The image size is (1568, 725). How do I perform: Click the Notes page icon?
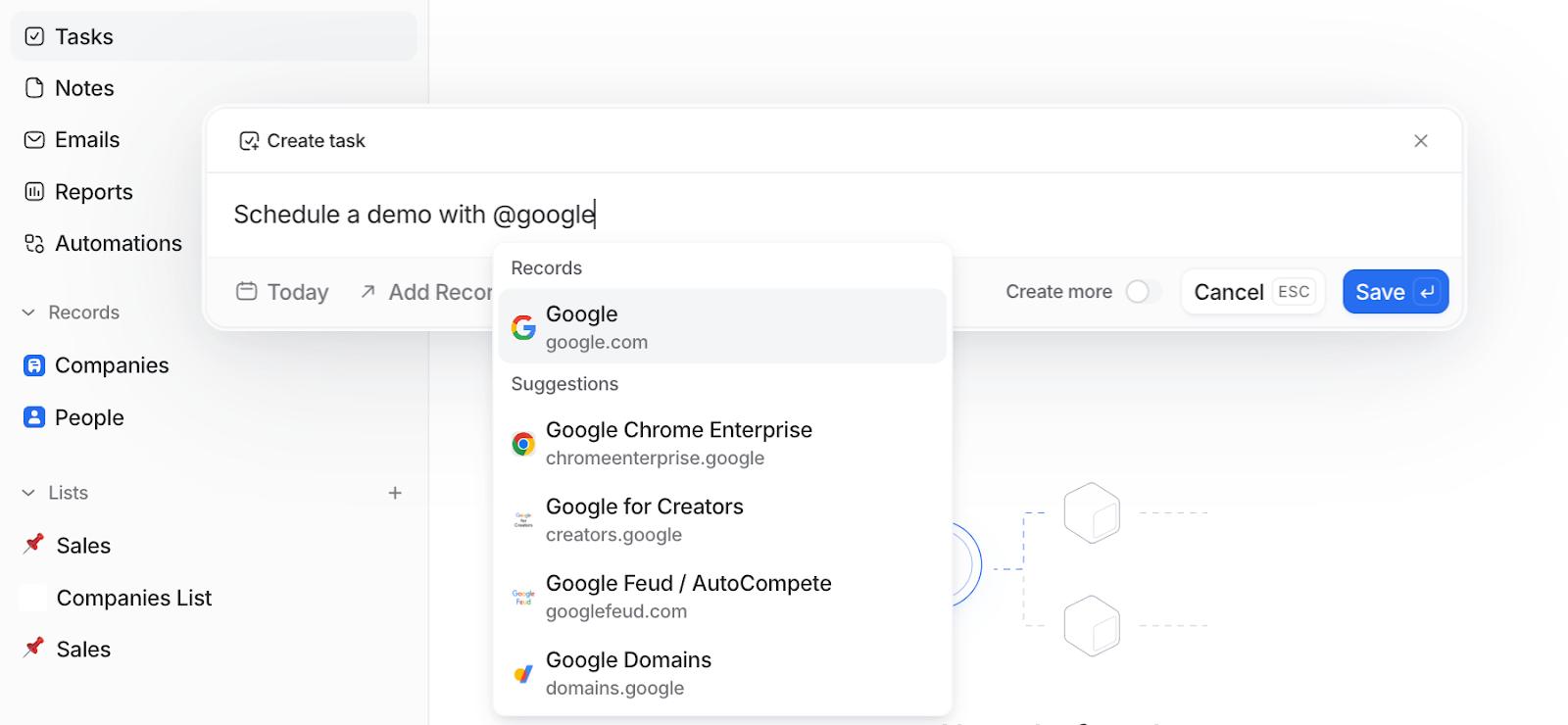34,88
